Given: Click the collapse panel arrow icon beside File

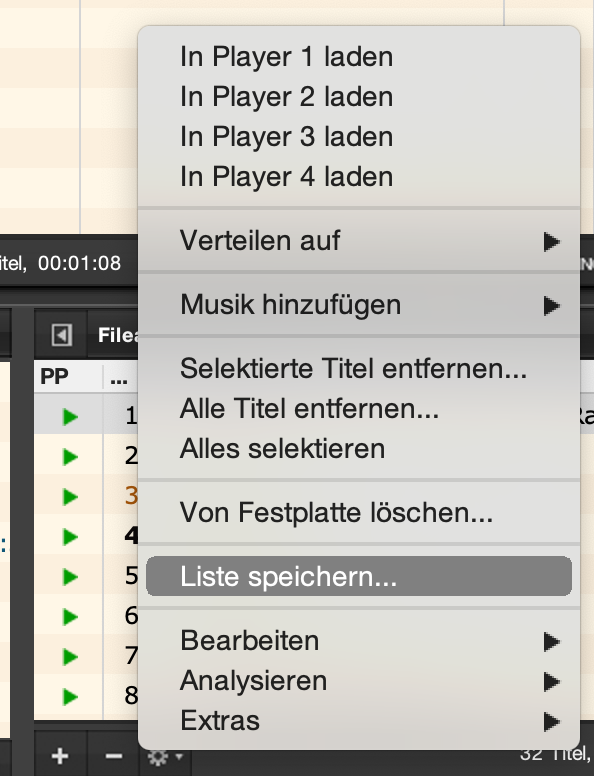Looking at the screenshot, I should 62,335.
